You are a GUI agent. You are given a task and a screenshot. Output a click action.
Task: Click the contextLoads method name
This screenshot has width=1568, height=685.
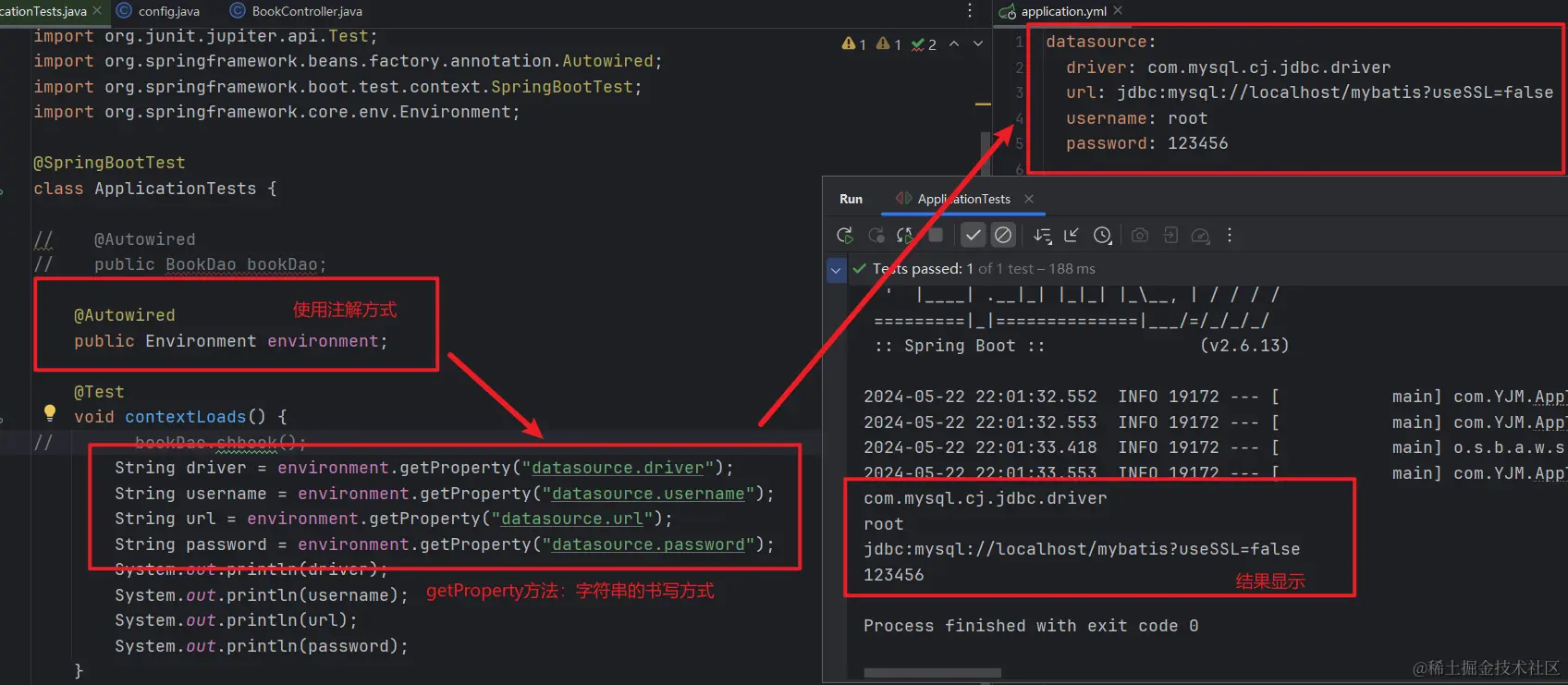point(186,417)
